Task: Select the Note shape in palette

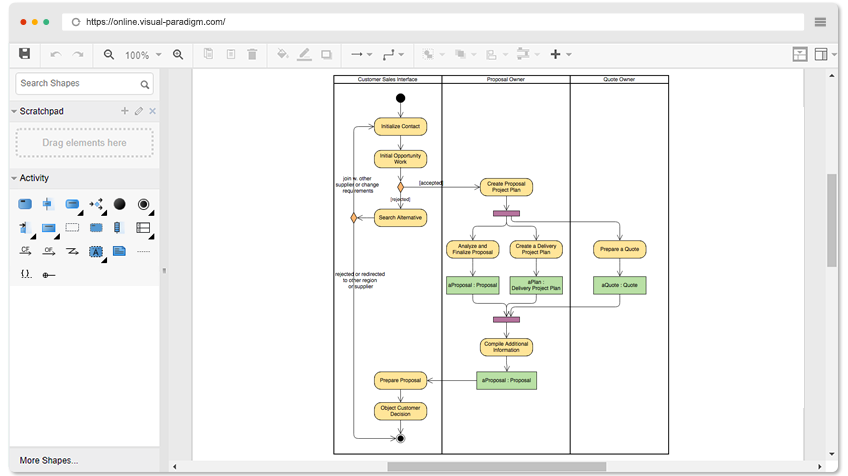Action: click(x=120, y=251)
